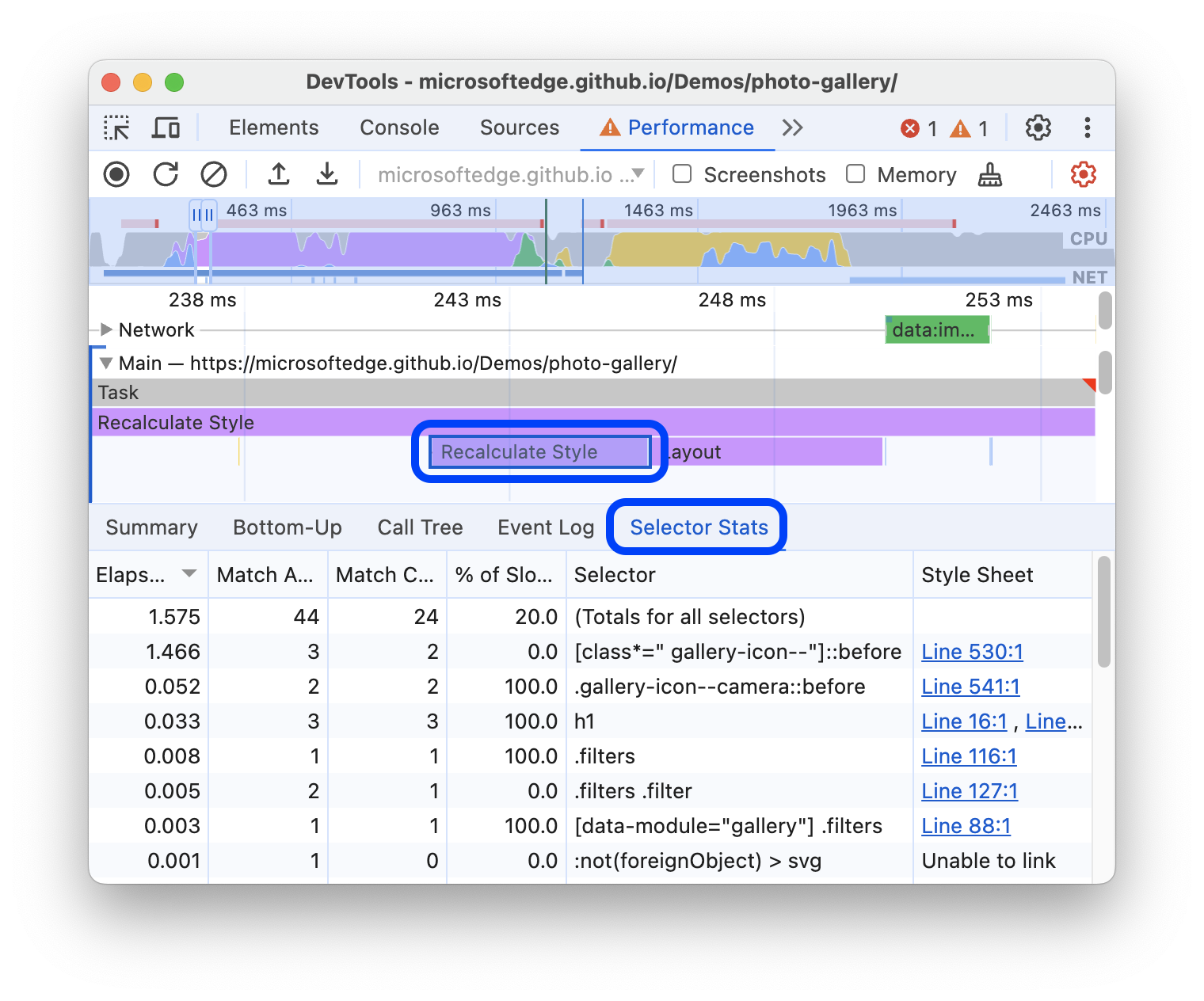Open the Console panel
Screen dimensions: 1204x1001
pos(399,128)
